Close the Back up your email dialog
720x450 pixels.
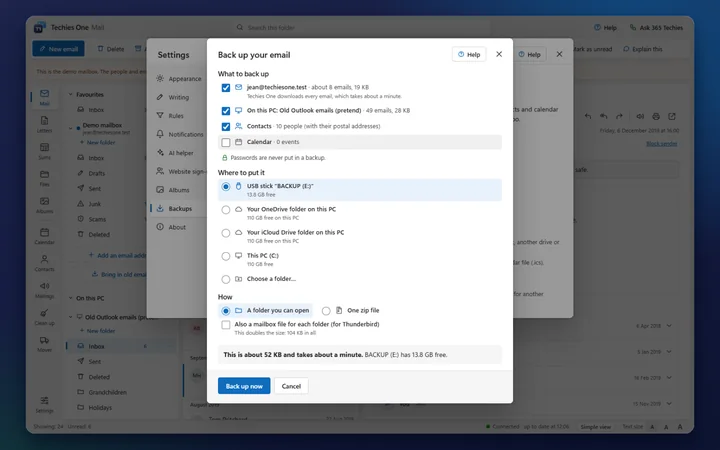click(499, 54)
